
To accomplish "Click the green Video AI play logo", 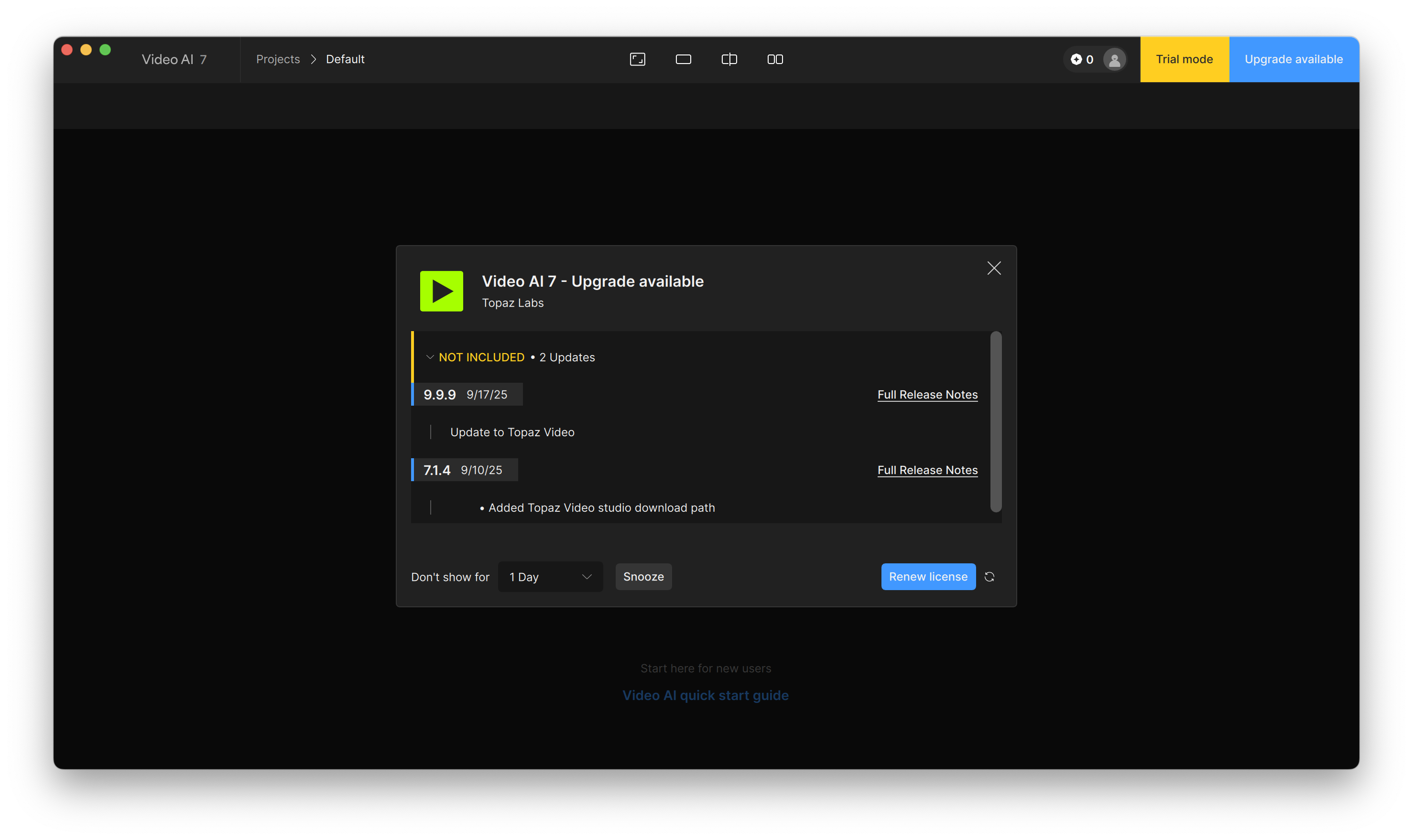I will click(x=442, y=291).
